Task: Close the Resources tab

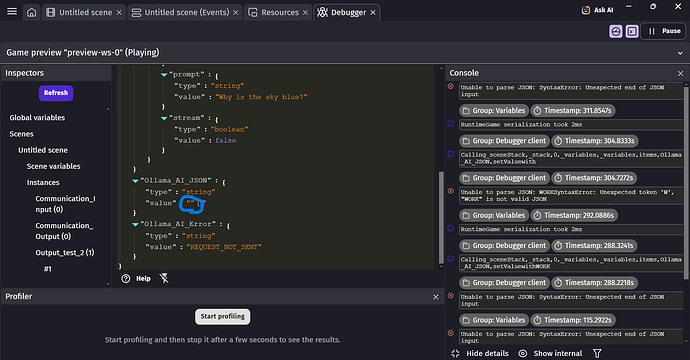Action: [x=305, y=13]
